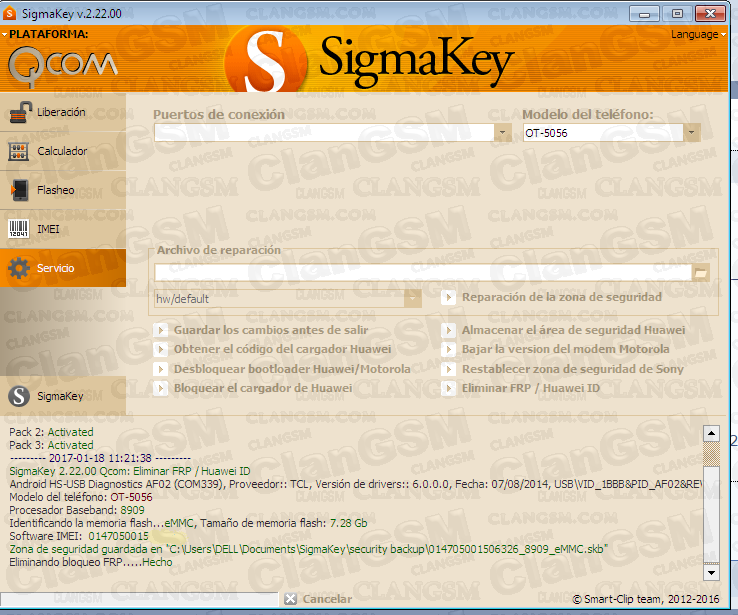
Task: Switch to the IMEI tab
Action: [63, 229]
